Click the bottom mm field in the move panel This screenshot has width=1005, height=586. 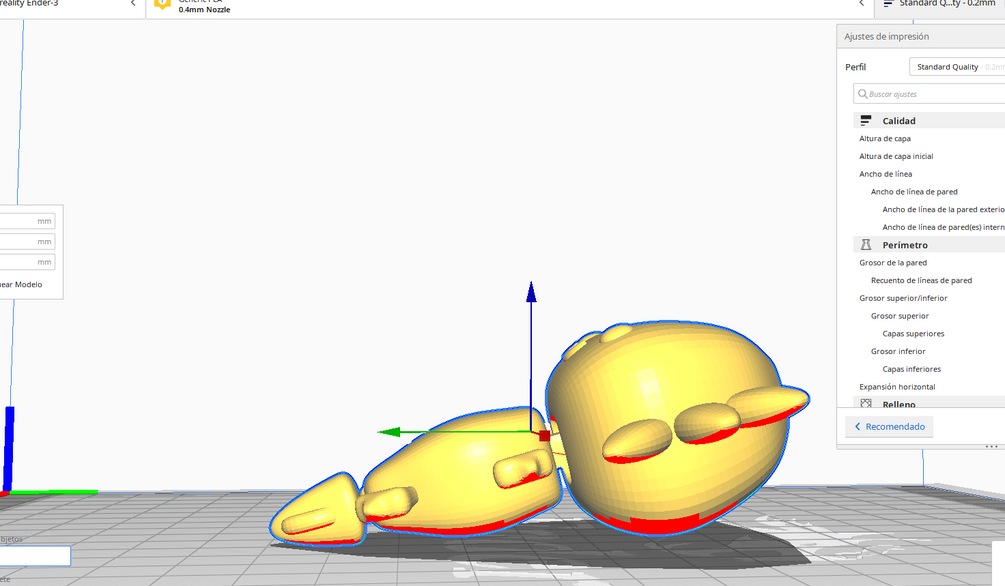tap(28, 262)
